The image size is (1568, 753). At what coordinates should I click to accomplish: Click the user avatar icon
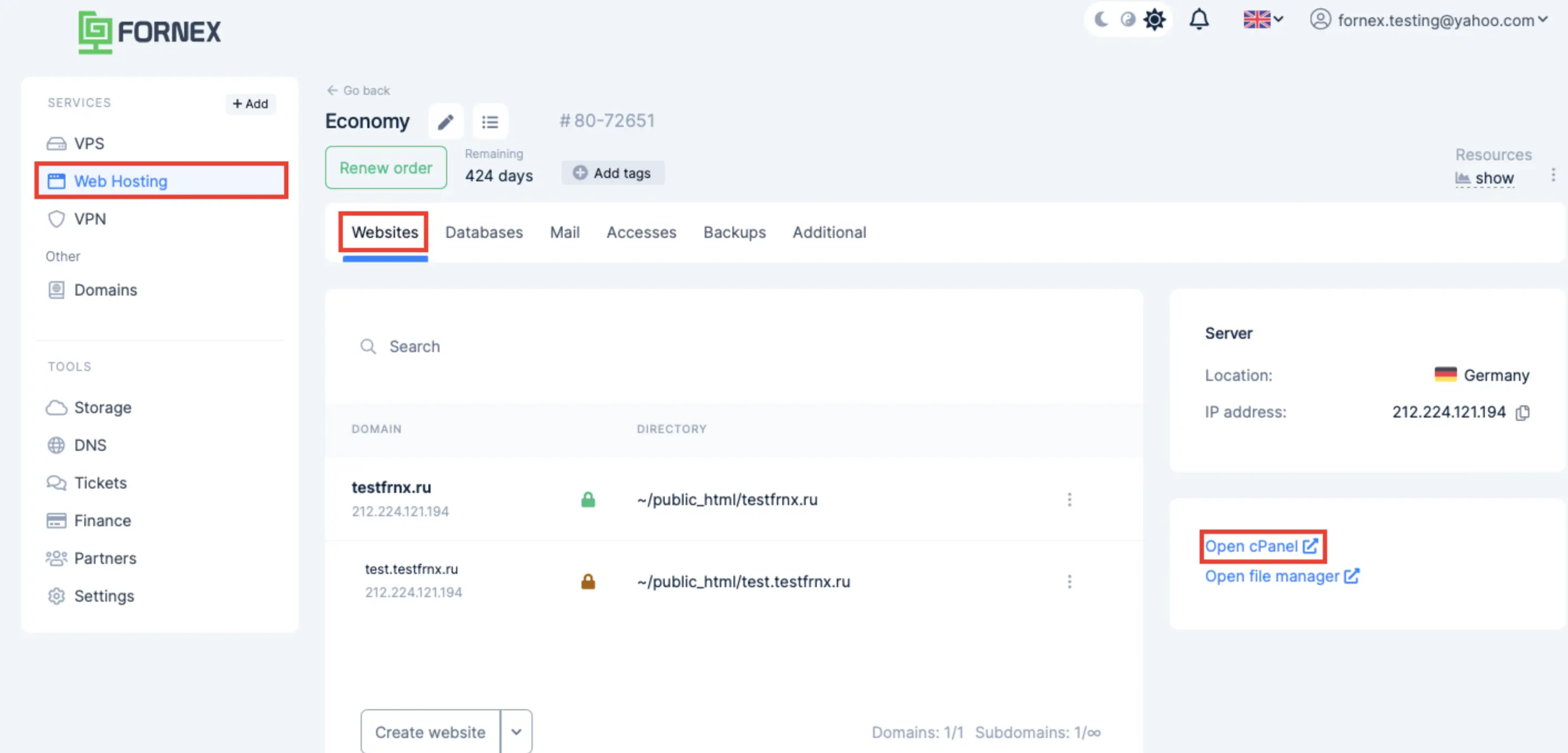[x=1321, y=19]
